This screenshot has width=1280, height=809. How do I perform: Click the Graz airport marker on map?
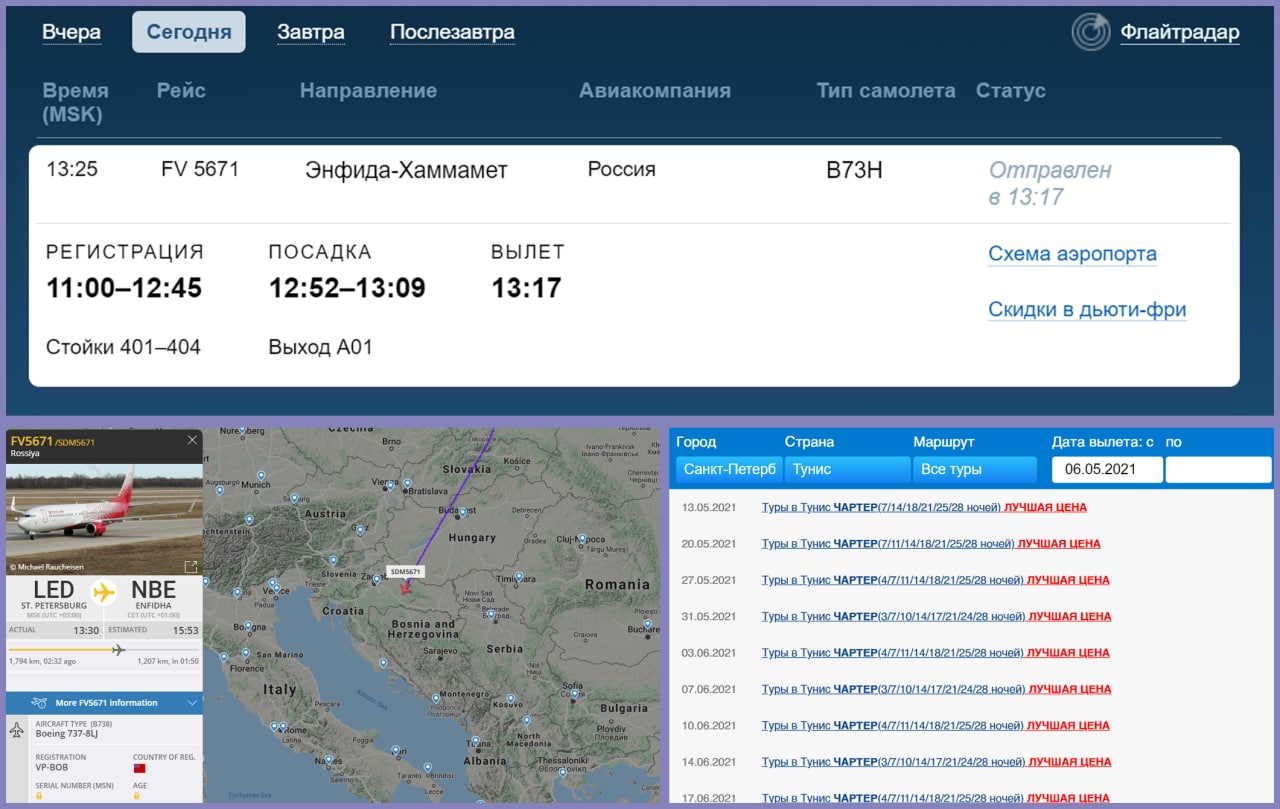coord(360,528)
